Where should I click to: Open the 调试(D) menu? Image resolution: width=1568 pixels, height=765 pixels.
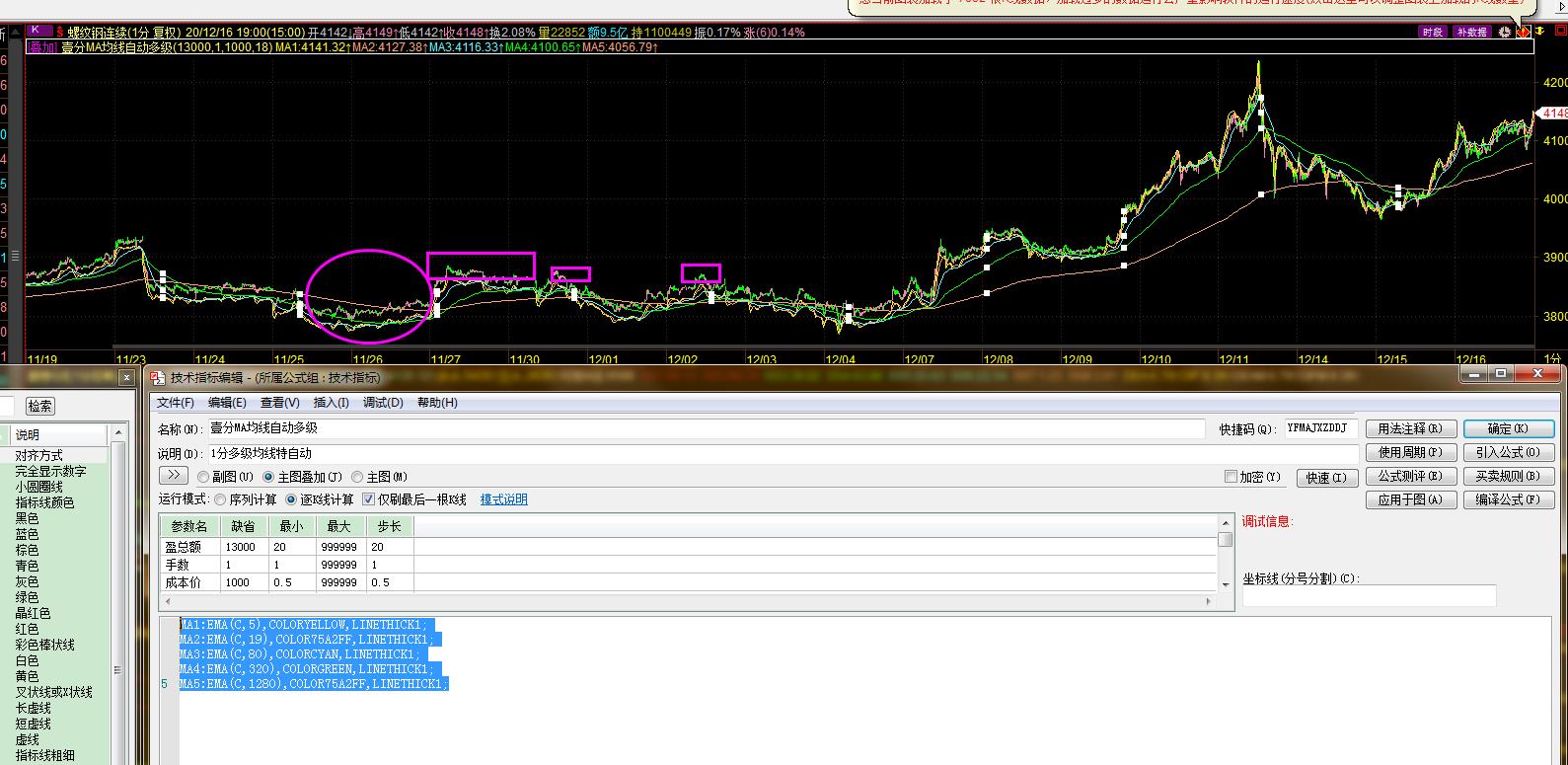pyautogui.click(x=383, y=403)
